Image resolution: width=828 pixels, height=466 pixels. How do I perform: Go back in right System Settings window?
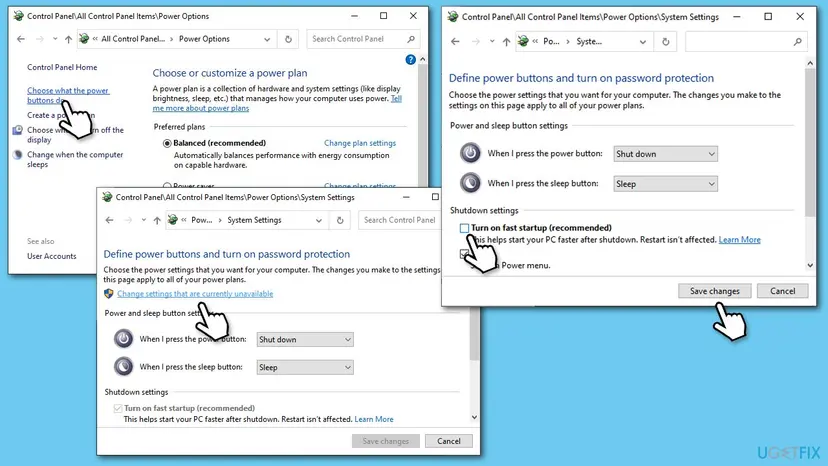click(455, 42)
